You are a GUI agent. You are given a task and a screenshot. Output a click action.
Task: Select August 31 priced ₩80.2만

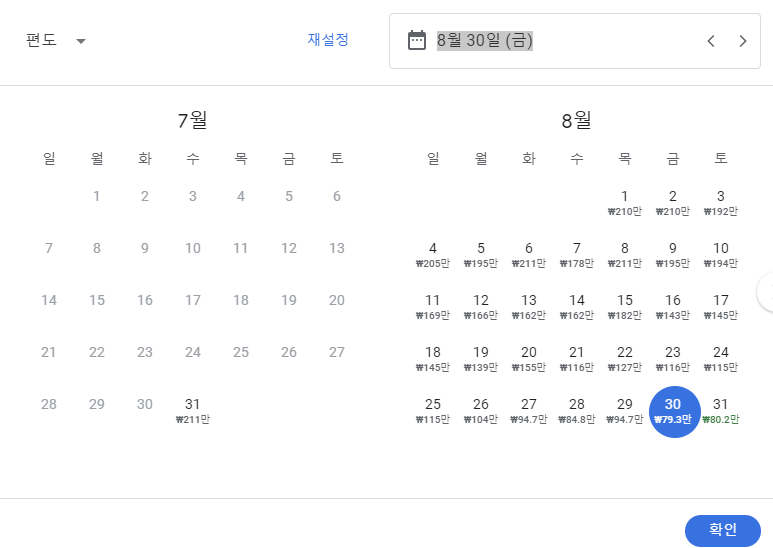pos(721,411)
